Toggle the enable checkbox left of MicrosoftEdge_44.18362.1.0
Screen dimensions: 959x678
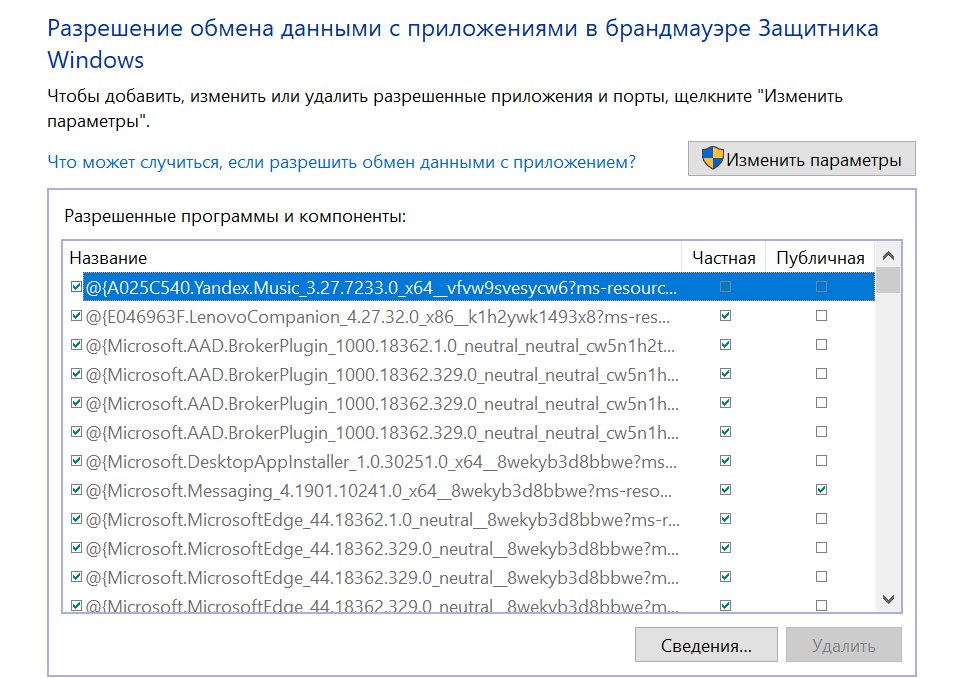pyautogui.click(x=76, y=518)
